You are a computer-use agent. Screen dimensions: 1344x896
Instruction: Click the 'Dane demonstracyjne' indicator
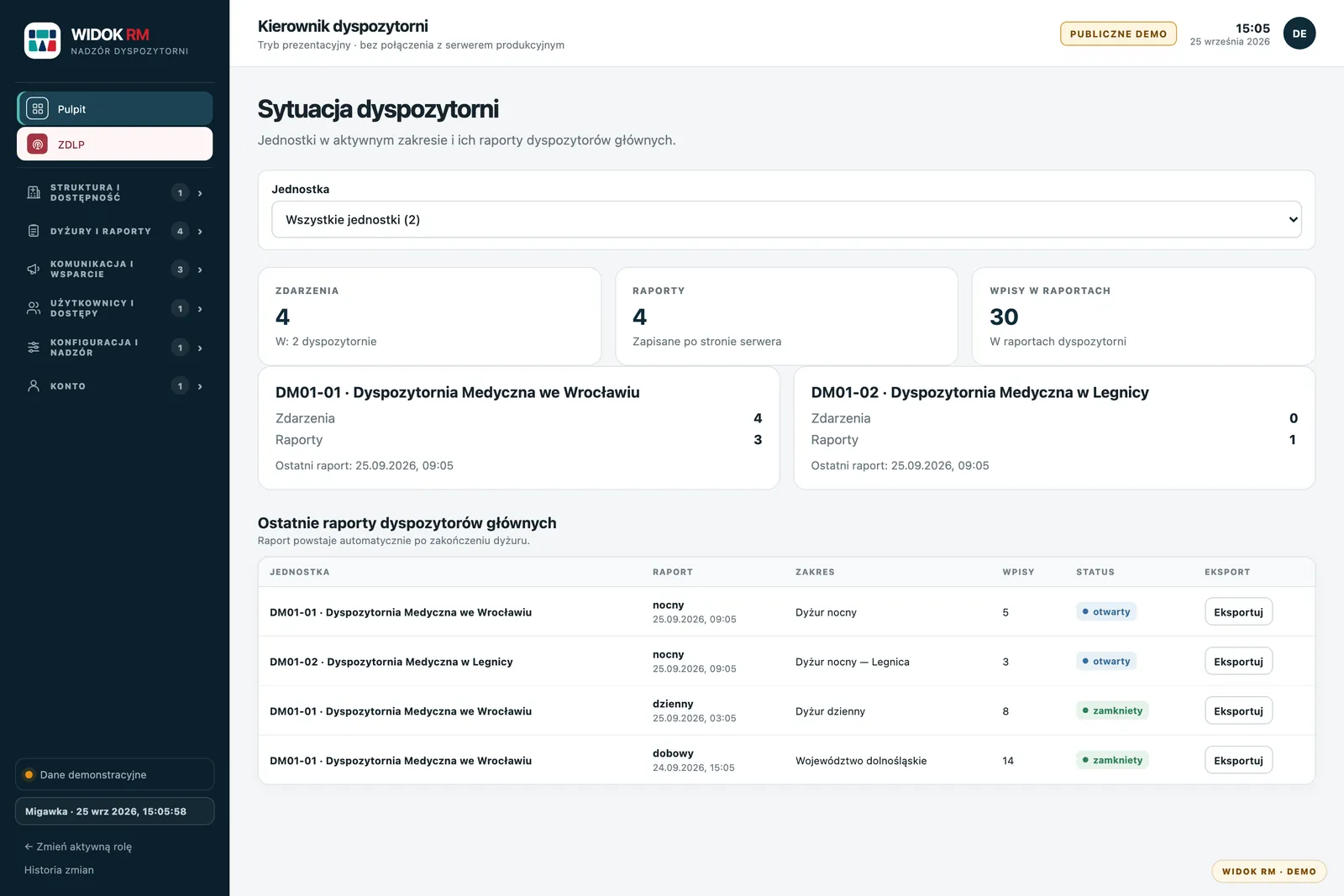point(115,774)
